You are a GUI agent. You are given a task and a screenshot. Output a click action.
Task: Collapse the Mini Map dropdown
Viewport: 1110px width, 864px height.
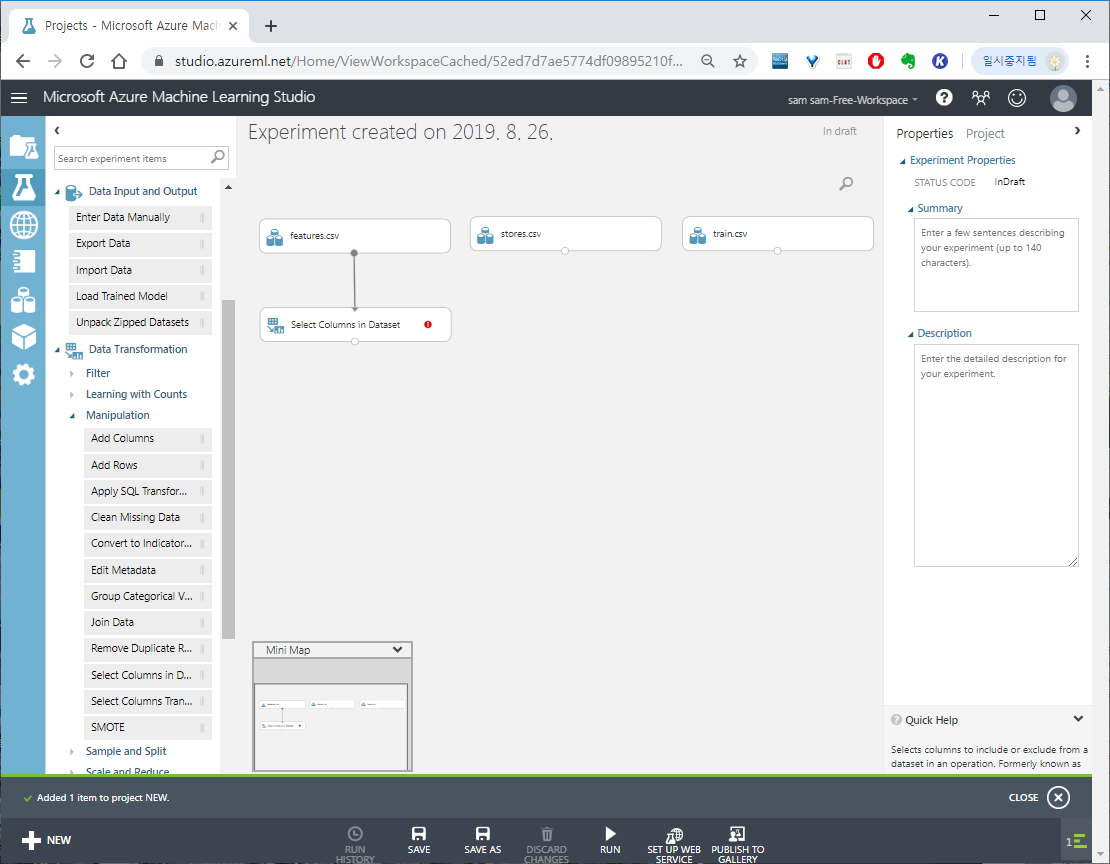(x=397, y=649)
